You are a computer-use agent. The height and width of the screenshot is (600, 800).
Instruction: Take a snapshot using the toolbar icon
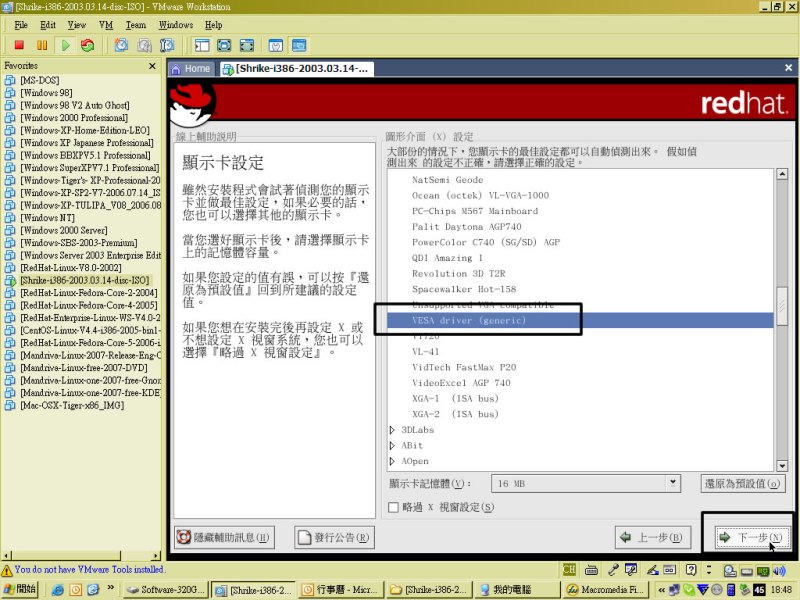click(121, 45)
